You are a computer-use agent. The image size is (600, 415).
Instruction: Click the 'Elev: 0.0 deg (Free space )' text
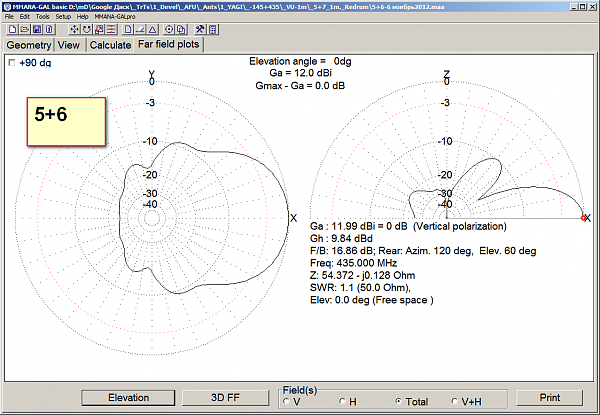click(372, 300)
